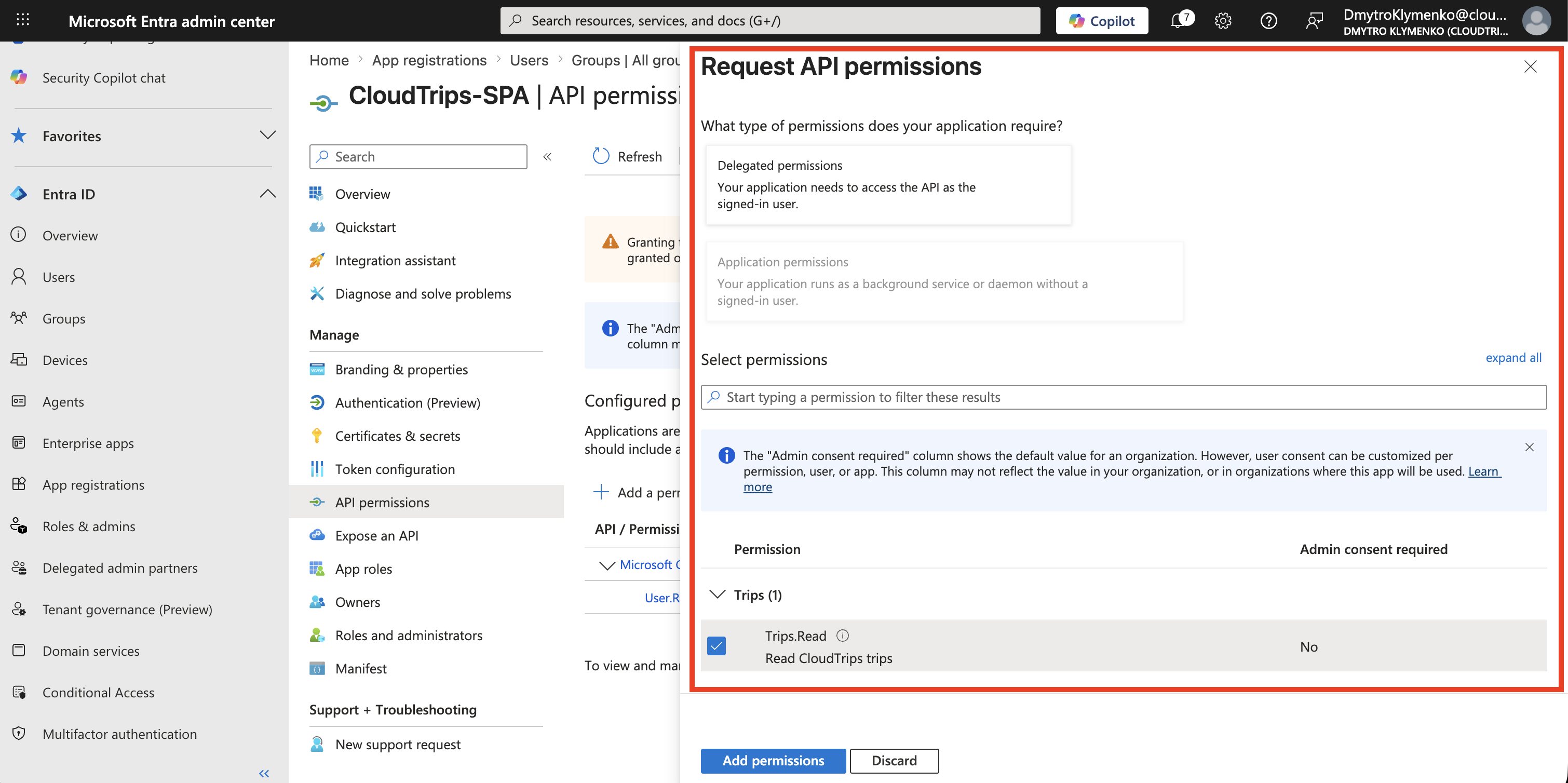
Task: Click the Authentication (Preview) icon
Action: point(317,402)
